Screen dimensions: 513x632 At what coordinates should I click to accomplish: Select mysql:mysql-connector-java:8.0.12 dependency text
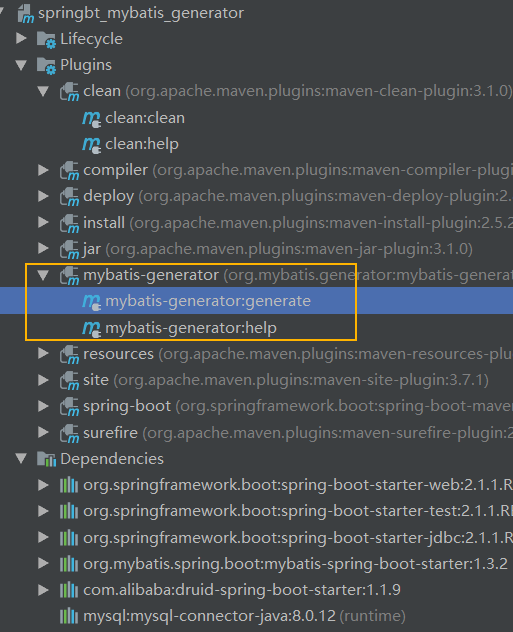point(209,616)
